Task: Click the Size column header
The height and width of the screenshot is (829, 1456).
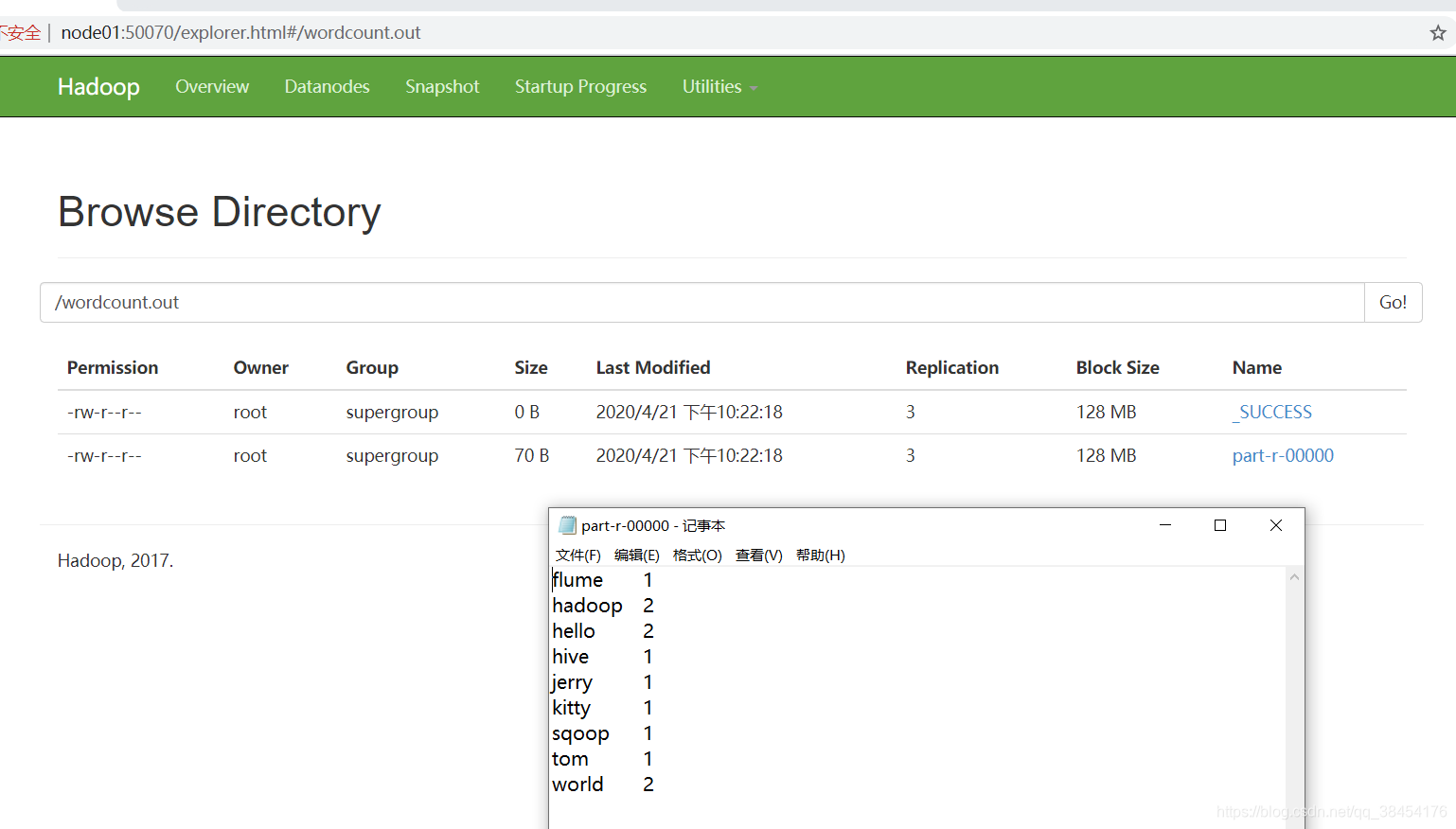Action: [531, 367]
